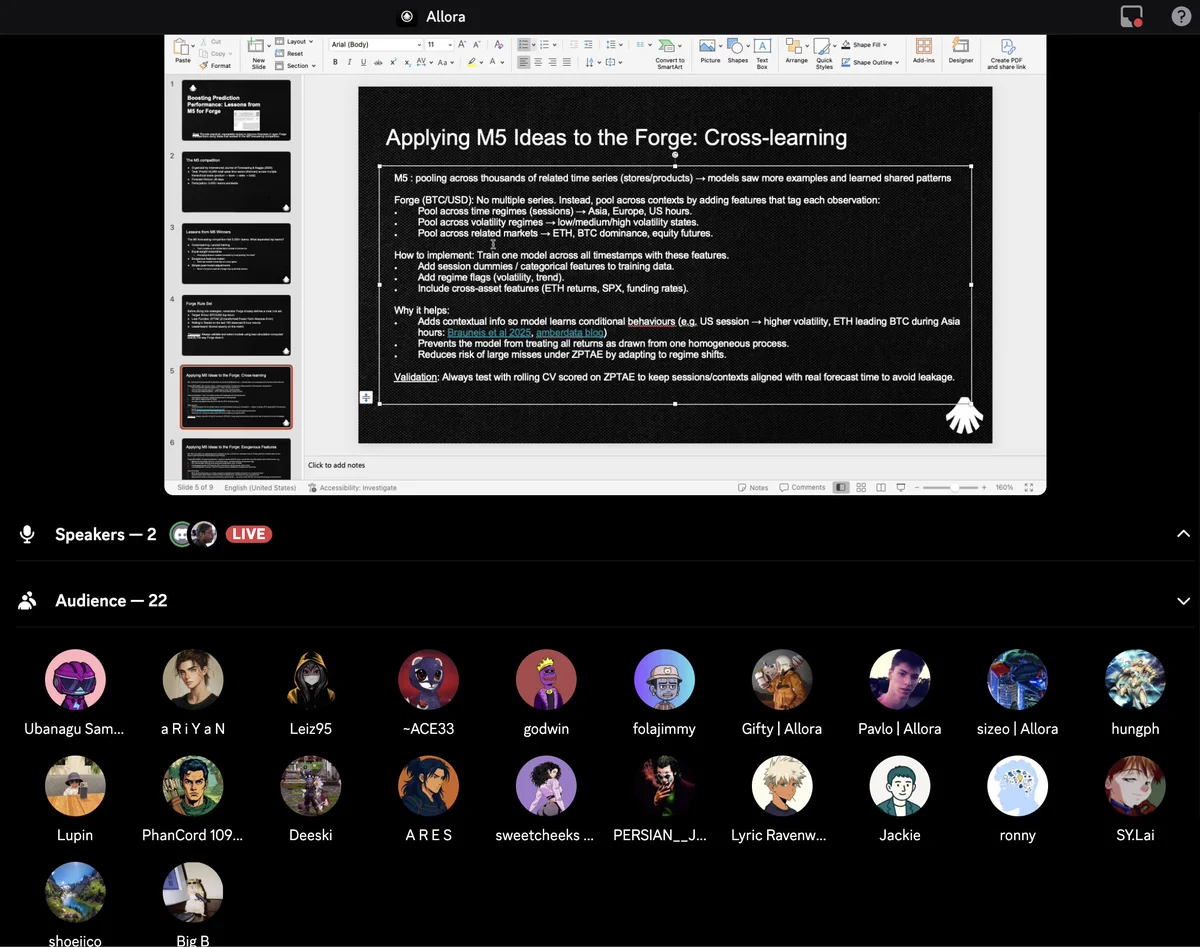Increase list indent level

(589, 45)
